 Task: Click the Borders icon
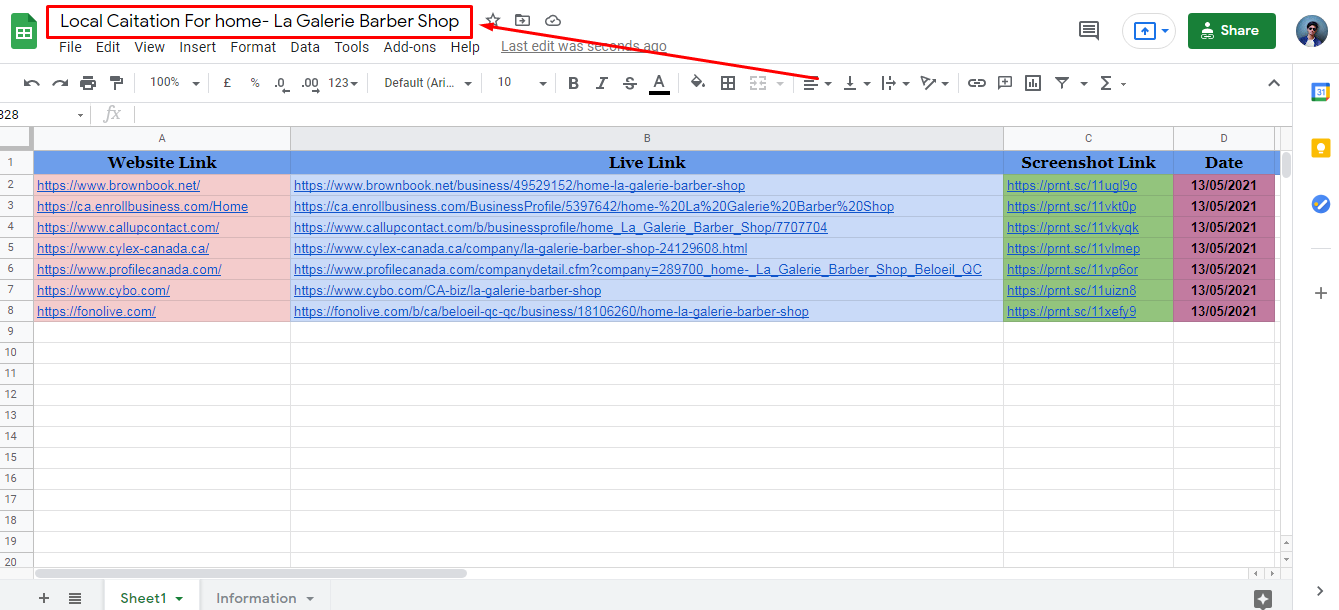click(728, 83)
